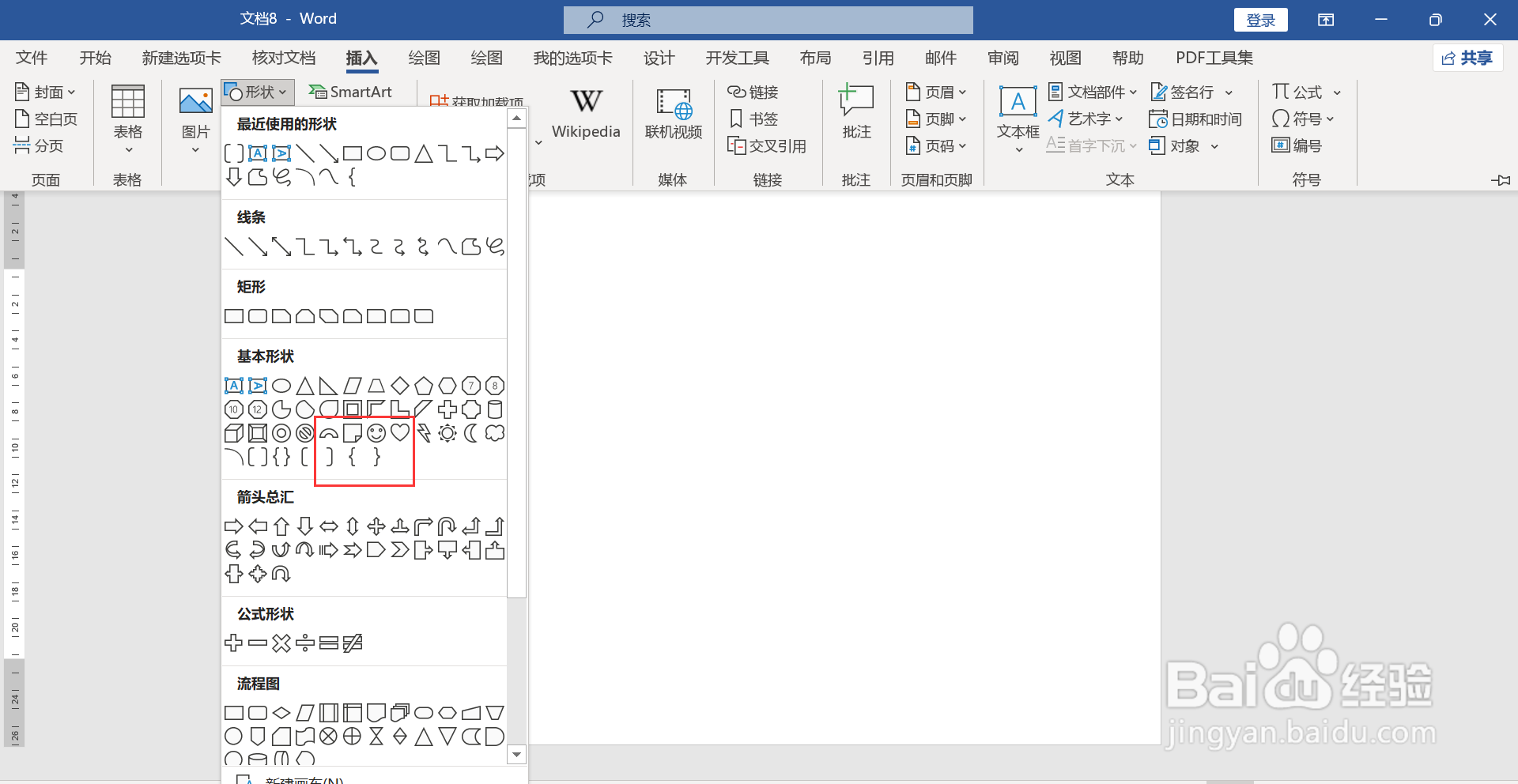Switch to the Layout tab
This screenshot has width=1518, height=784.
pos(815,58)
